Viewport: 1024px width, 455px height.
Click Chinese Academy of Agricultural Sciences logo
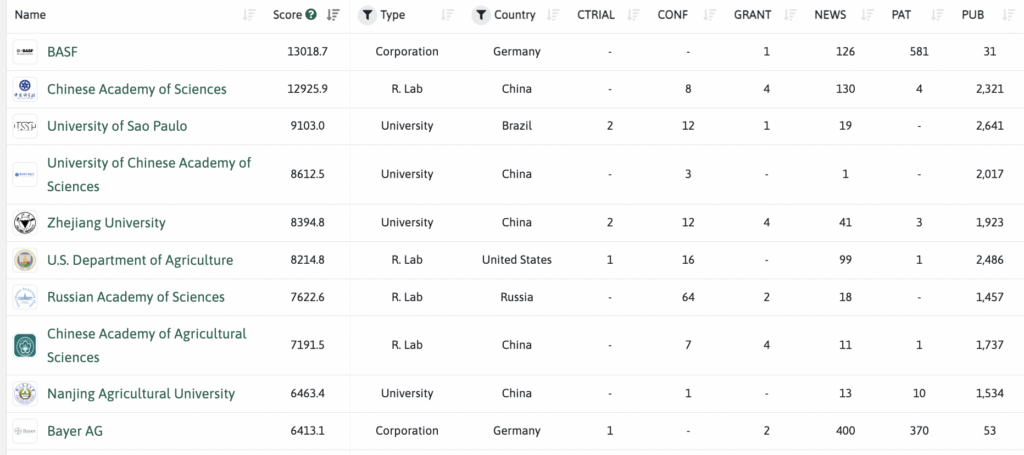coord(25,346)
